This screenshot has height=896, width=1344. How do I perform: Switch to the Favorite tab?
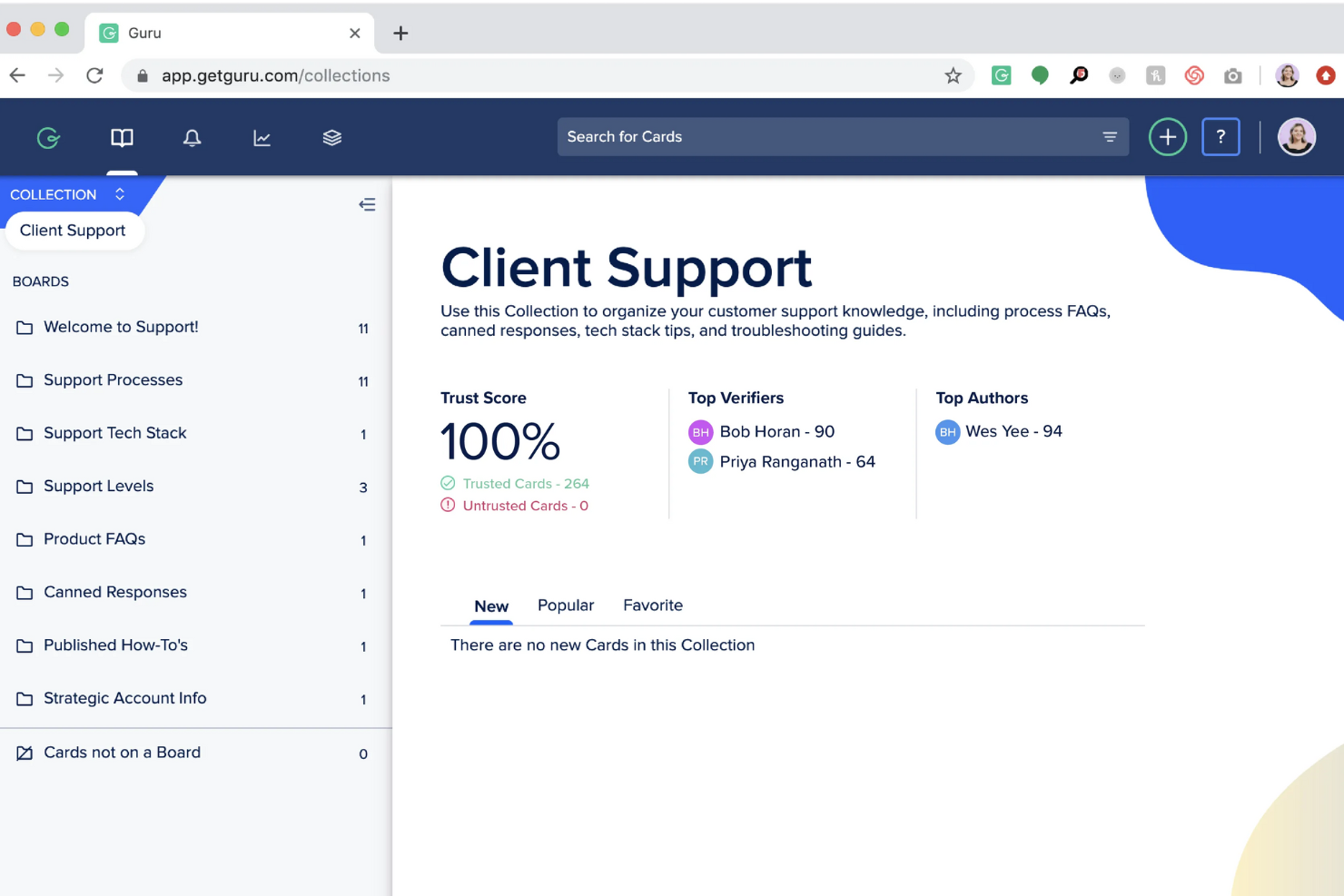tap(652, 605)
